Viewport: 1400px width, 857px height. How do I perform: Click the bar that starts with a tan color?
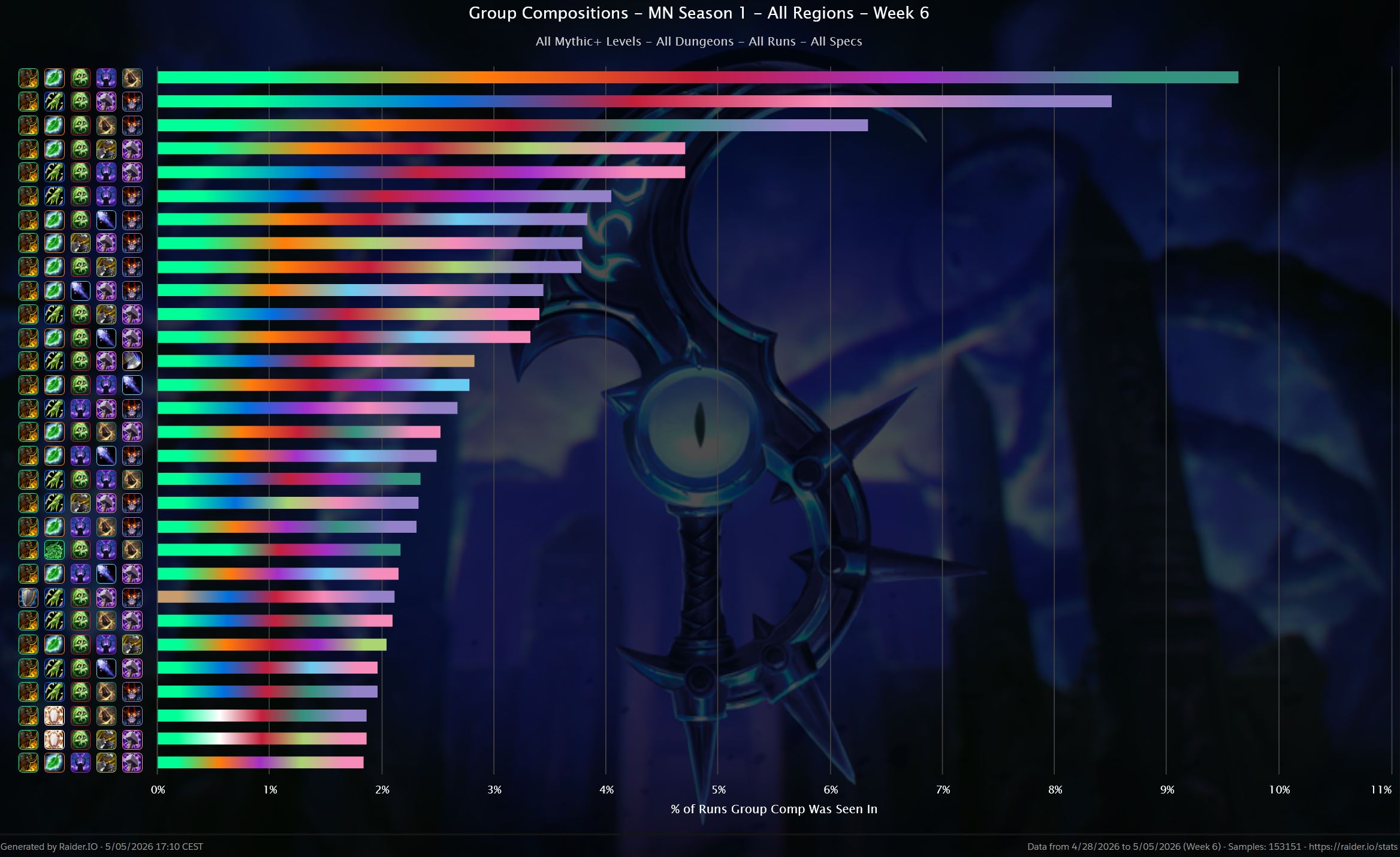[276, 597]
